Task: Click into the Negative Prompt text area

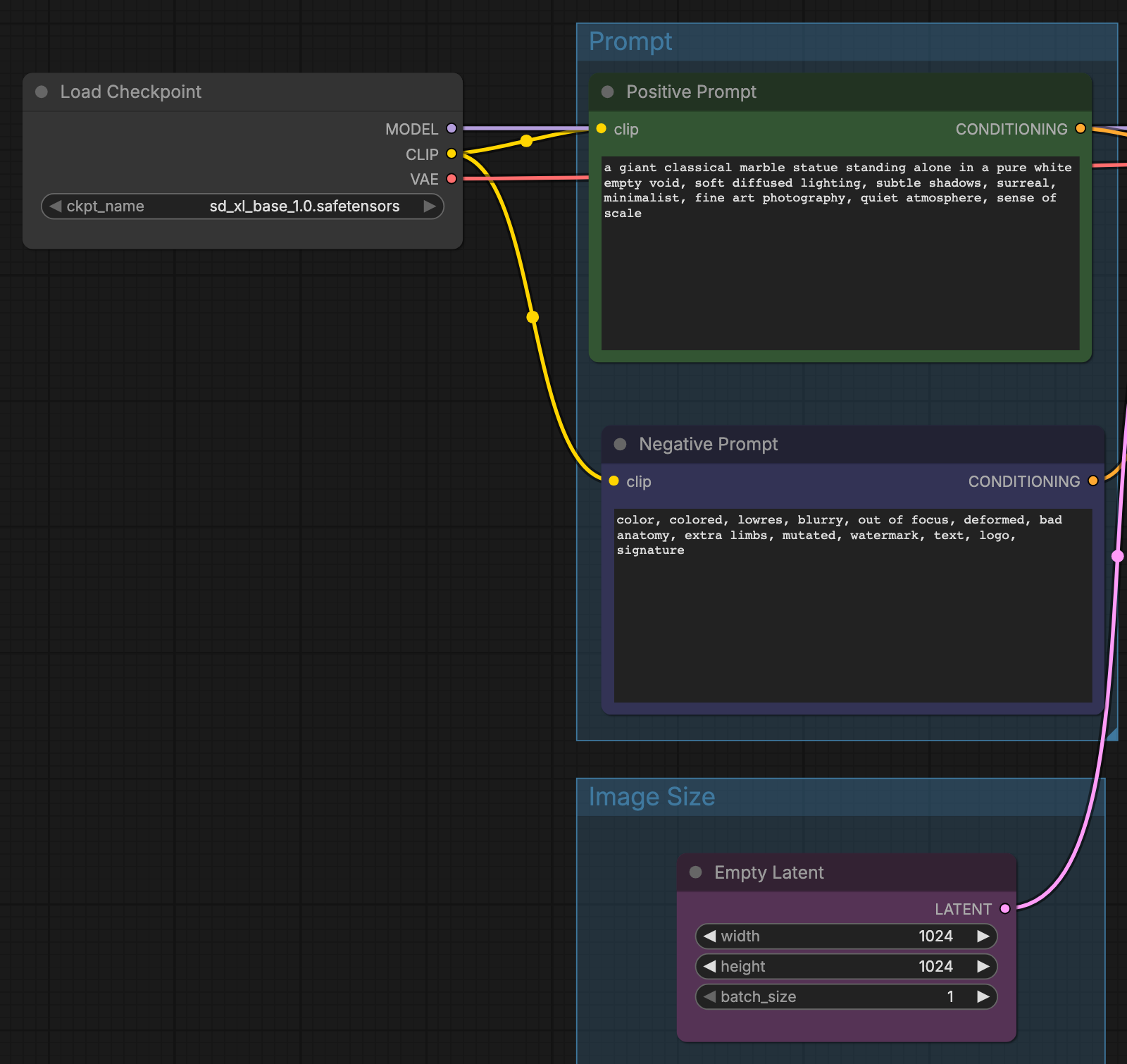Action: 853,605
